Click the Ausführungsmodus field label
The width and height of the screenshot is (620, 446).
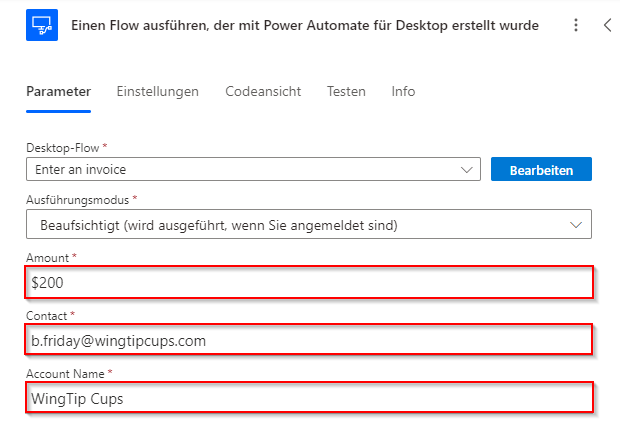click(x=78, y=200)
